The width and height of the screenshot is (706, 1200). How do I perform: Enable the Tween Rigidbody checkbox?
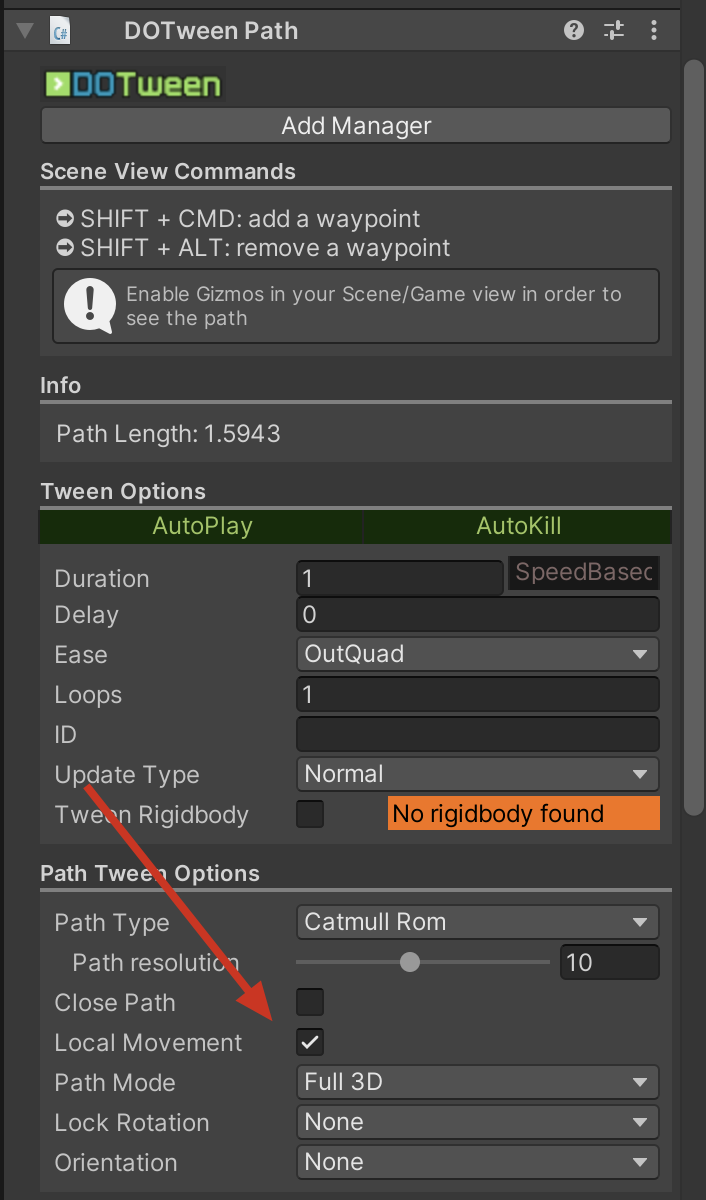coord(310,814)
